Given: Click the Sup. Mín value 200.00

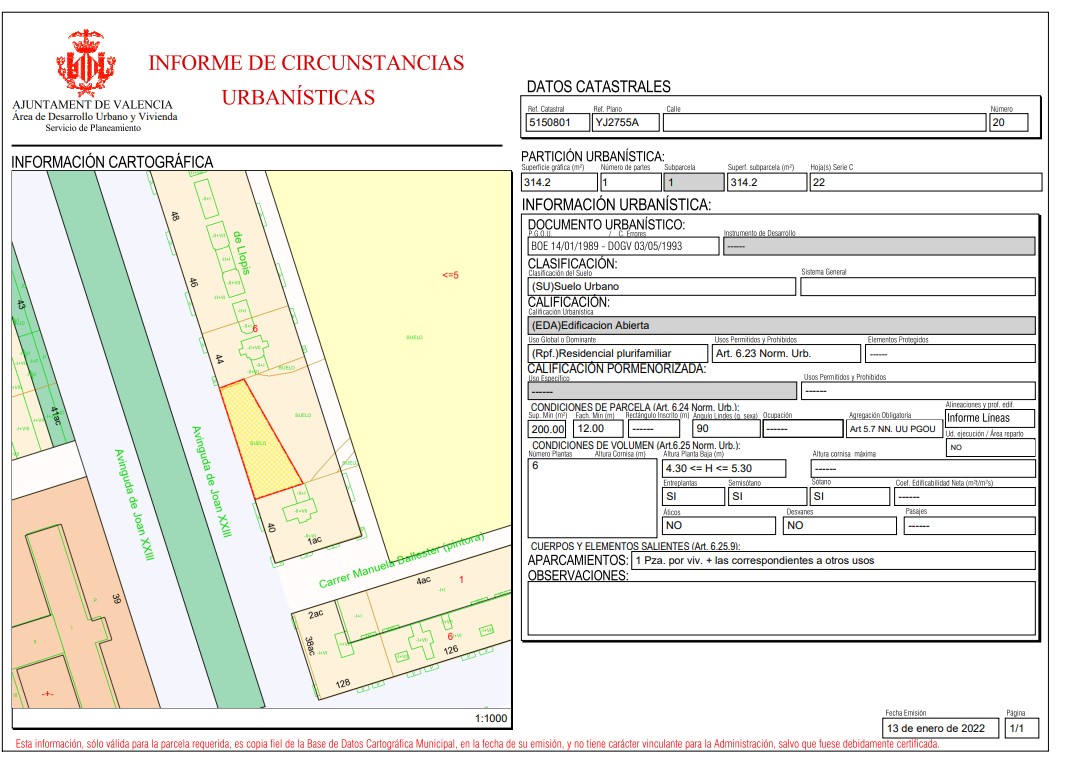Looking at the screenshot, I should point(548,429).
